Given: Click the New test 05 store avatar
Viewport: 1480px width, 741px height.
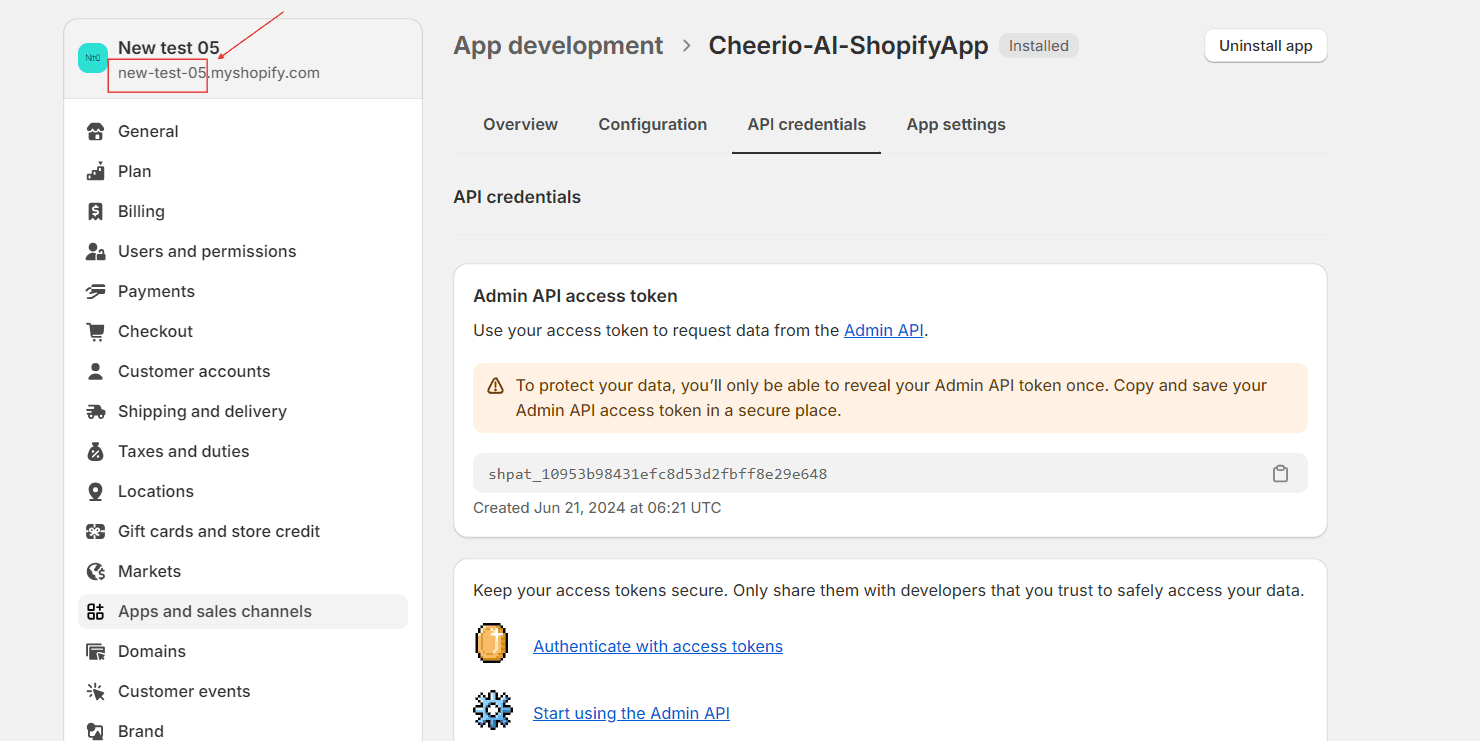Looking at the screenshot, I should (93, 58).
